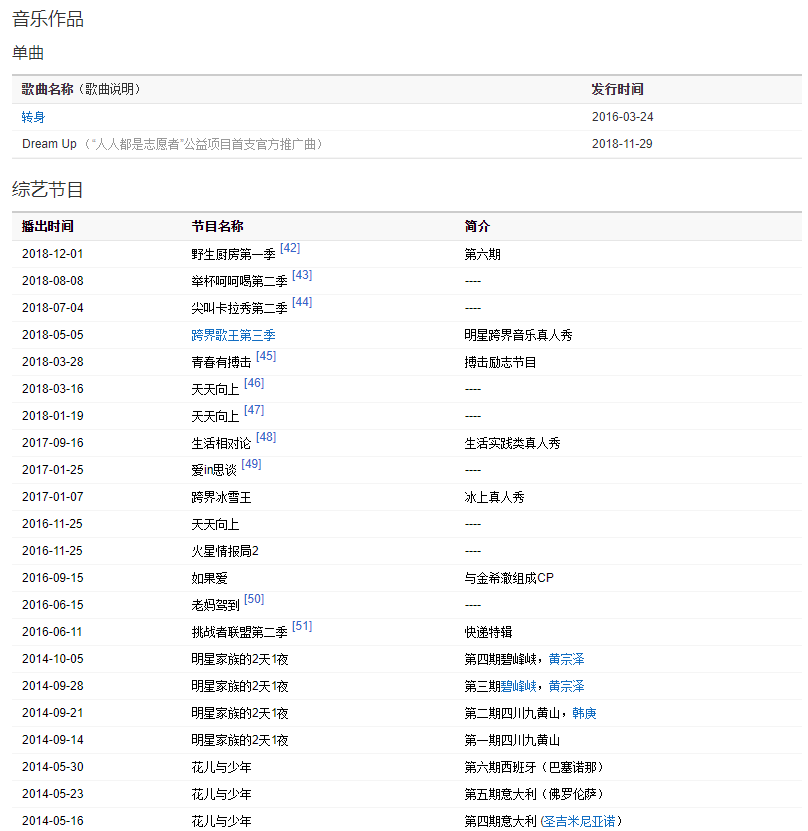Click citation [51] next to 挑战者联盟第二季

point(302,626)
